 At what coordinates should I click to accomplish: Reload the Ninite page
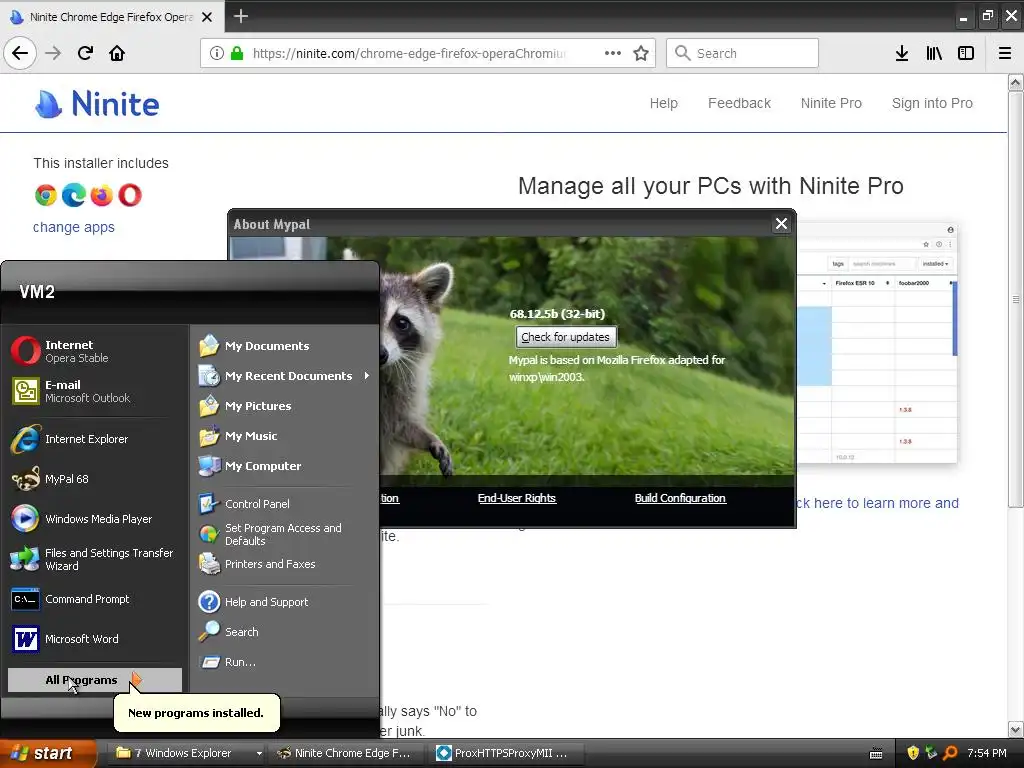click(x=85, y=53)
